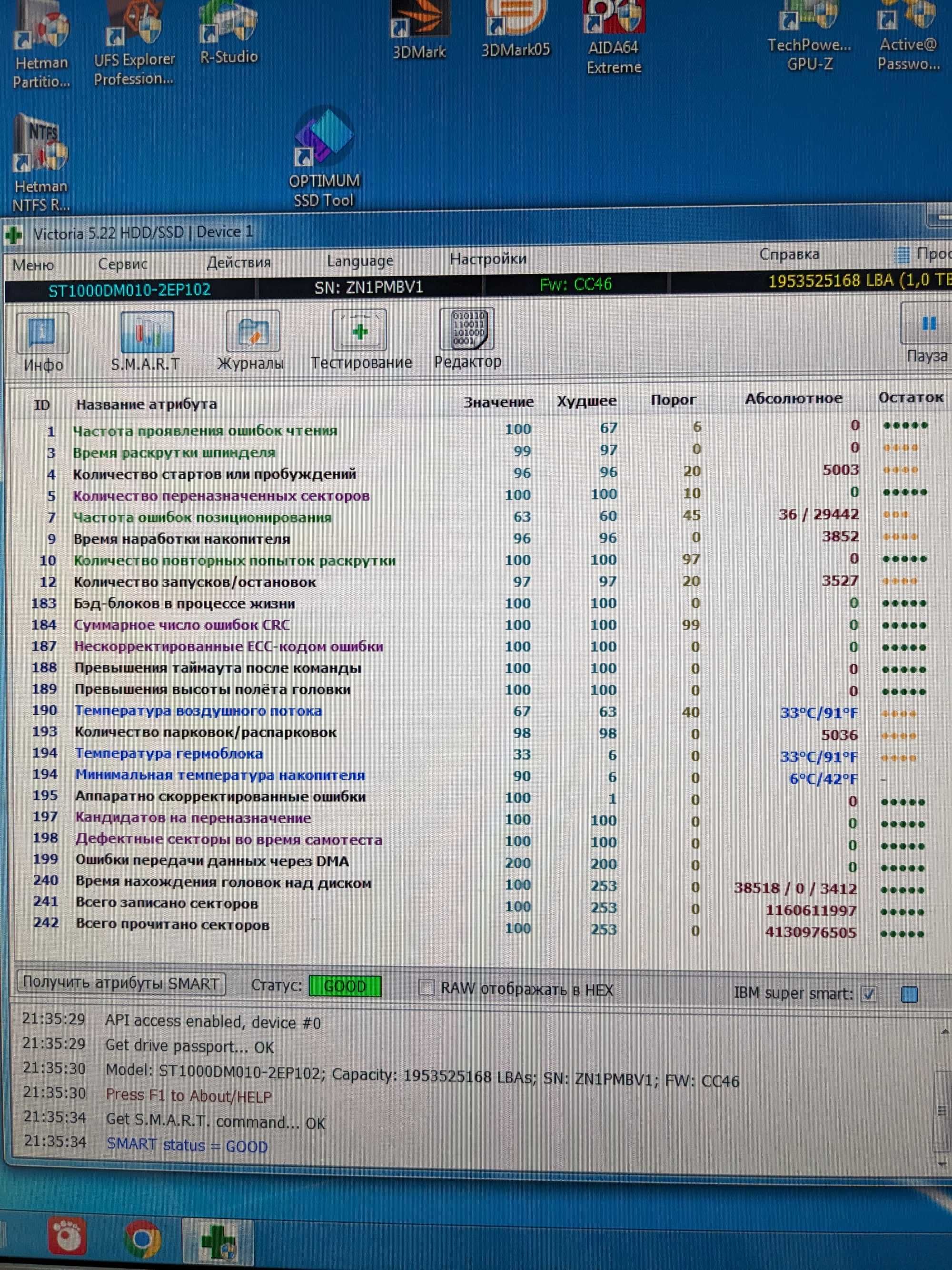Open the Журналы (logs) icon
The image size is (952, 1270).
[x=253, y=330]
